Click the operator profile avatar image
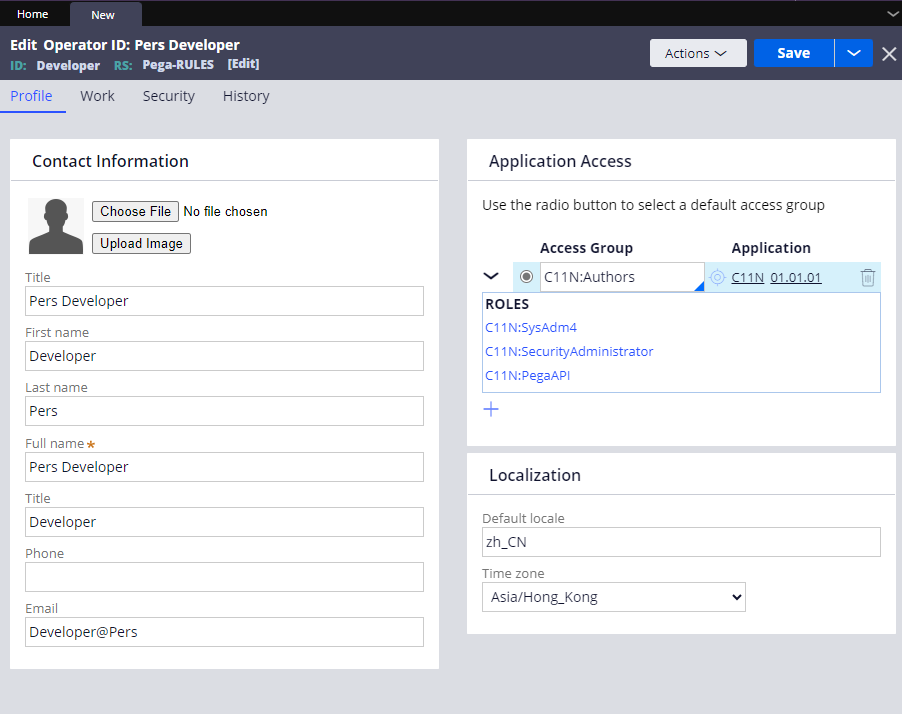This screenshot has height=714, width=902. click(x=56, y=226)
